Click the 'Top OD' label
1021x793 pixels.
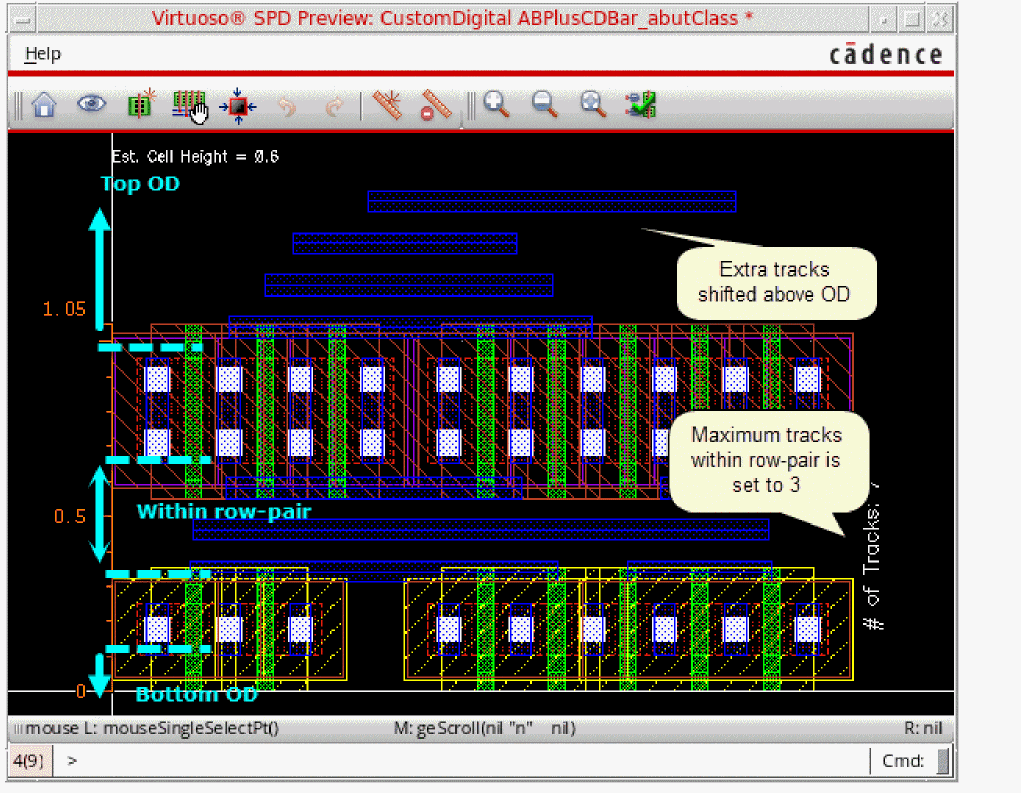(140, 184)
